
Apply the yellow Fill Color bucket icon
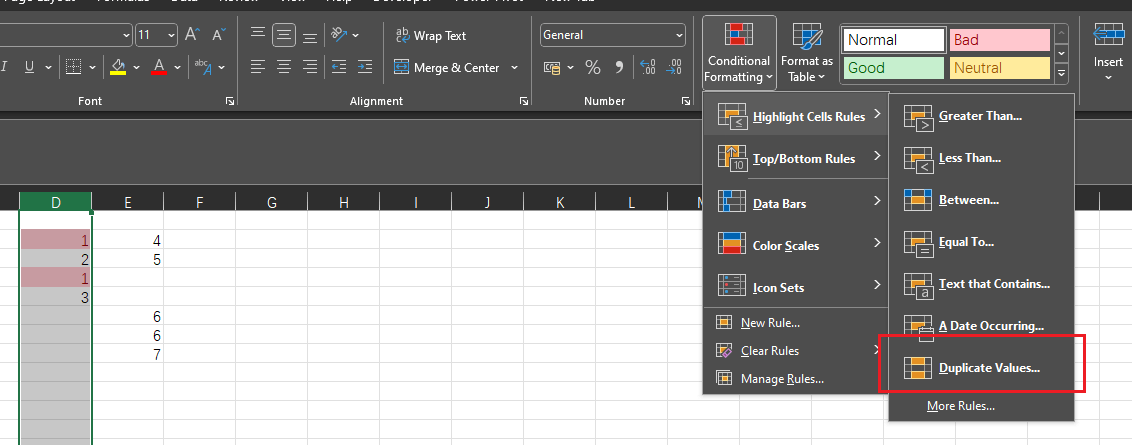tap(118, 67)
